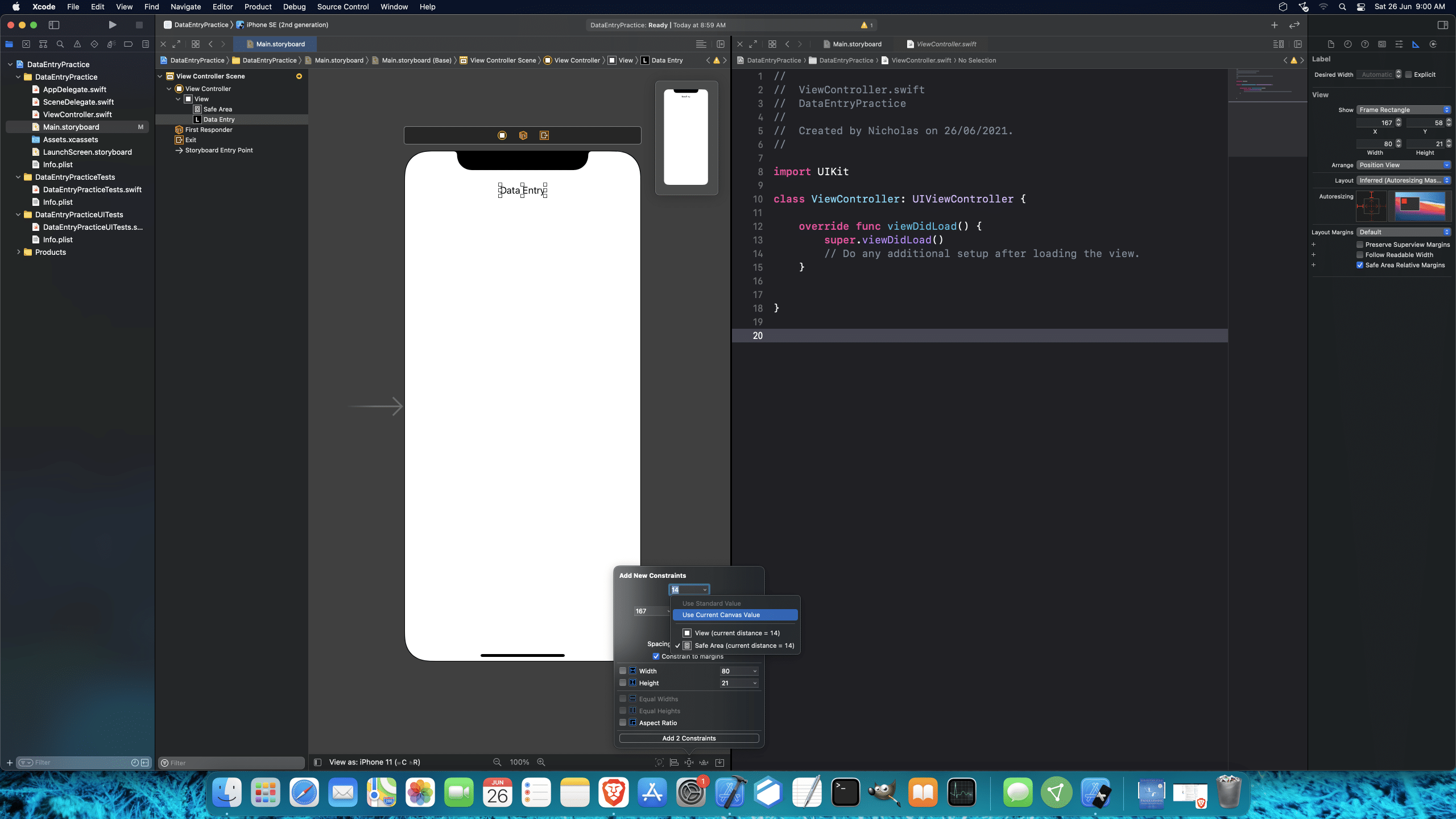
Task: Open the Layout Margins Default dropdown
Action: [x=1404, y=232]
